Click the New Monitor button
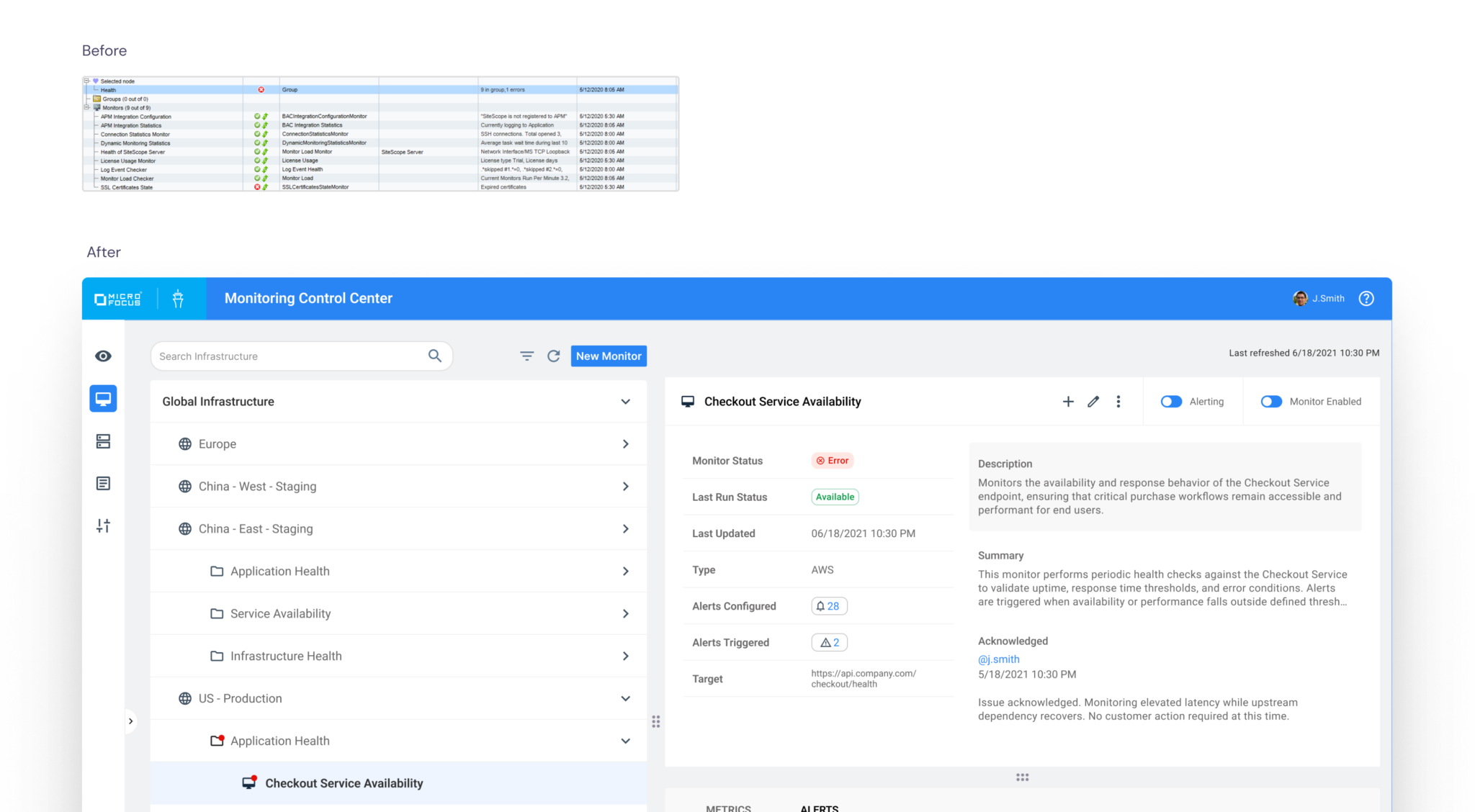This screenshot has height=812, width=1475. coord(608,356)
